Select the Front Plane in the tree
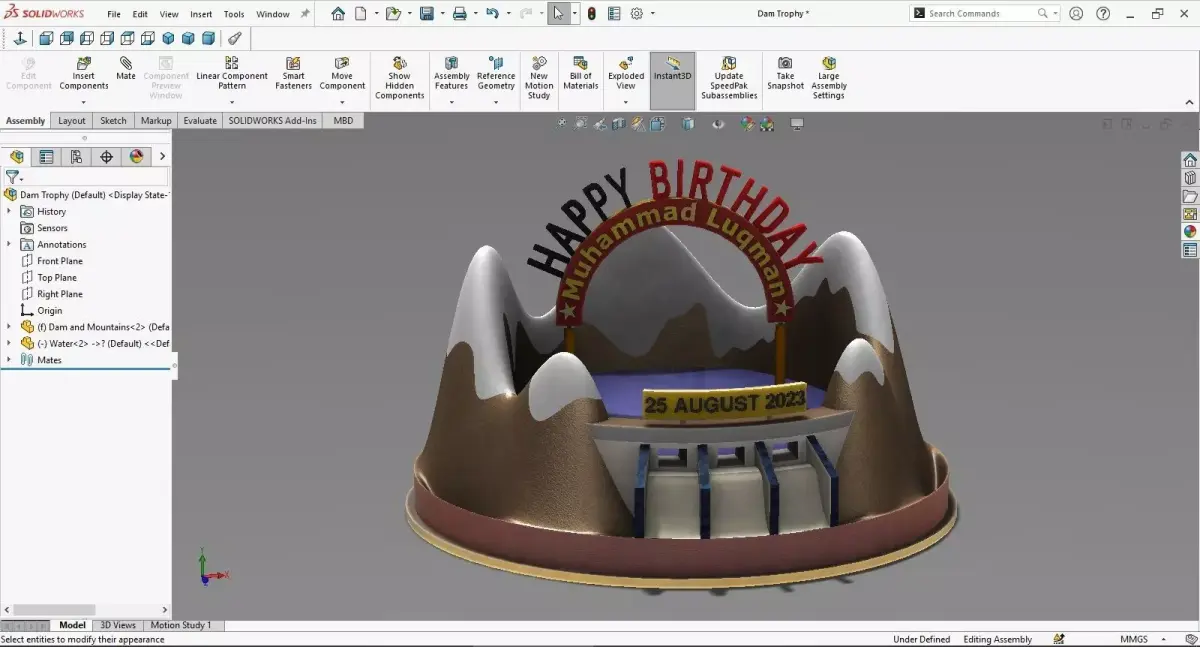Viewport: 1200px width, 647px height. (60, 261)
